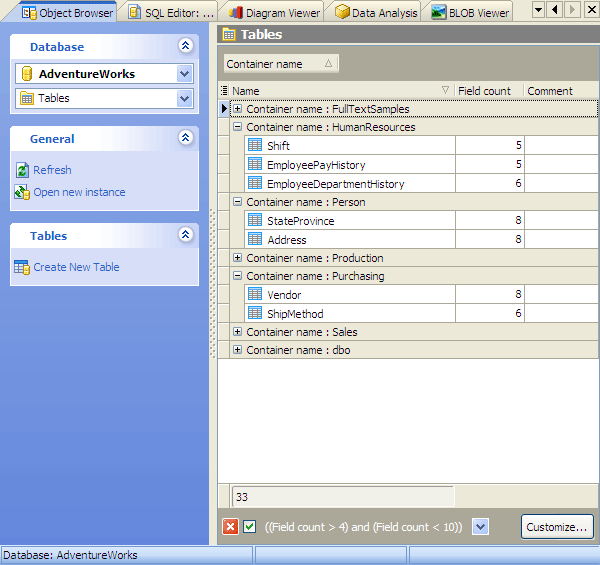This screenshot has width=600, height=565.
Task: Toggle the filter enabled checkbox
Action: coord(249,527)
